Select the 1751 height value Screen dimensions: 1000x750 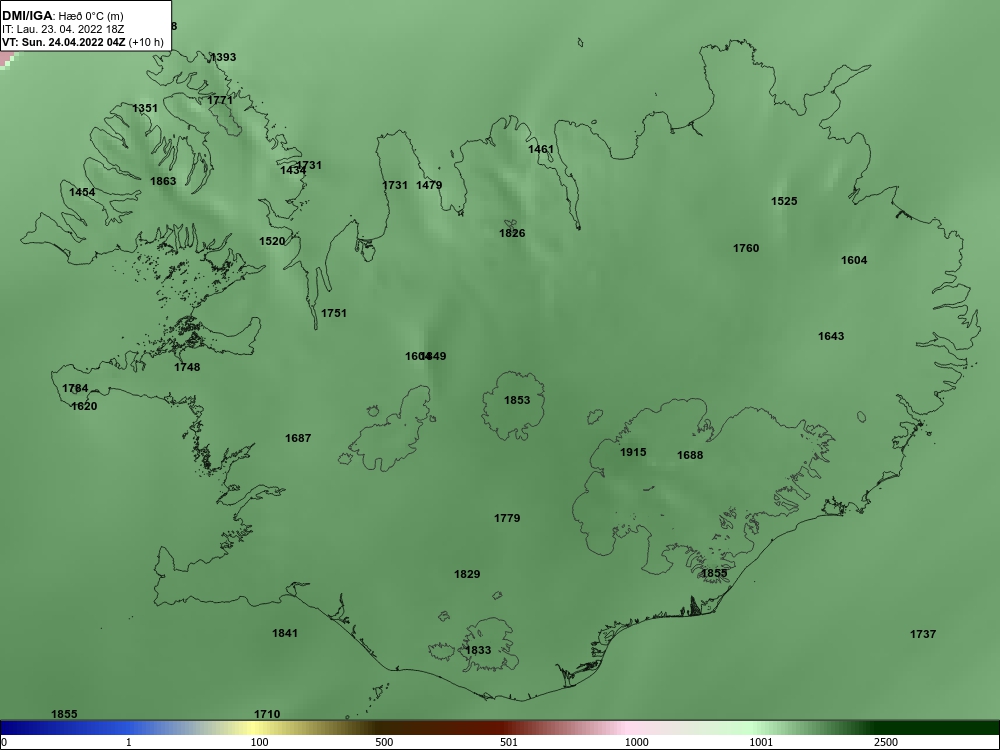tap(334, 313)
